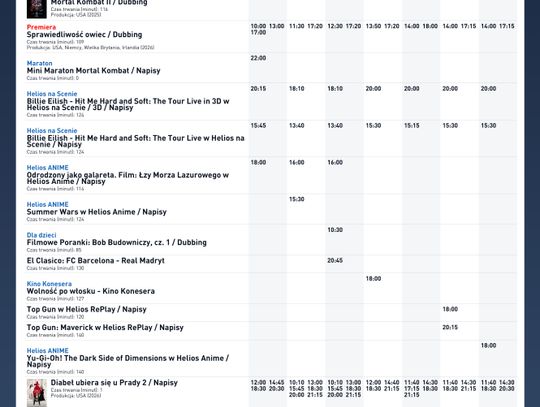
Task: Select 15:30 Summer Wars showing
Action: 297,199
